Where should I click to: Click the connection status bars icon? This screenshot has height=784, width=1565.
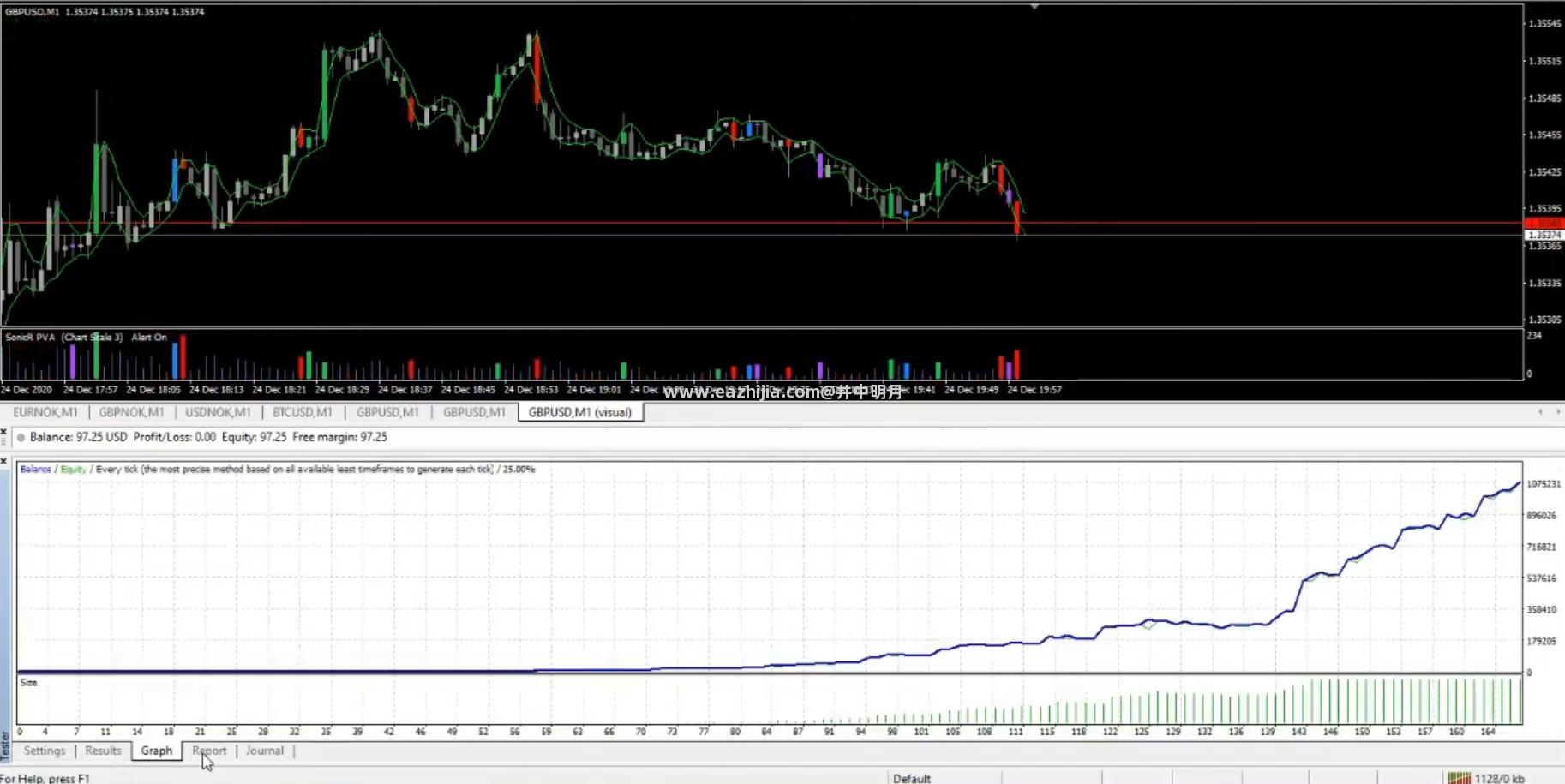pyautogui.click(x=1459, y=778)
